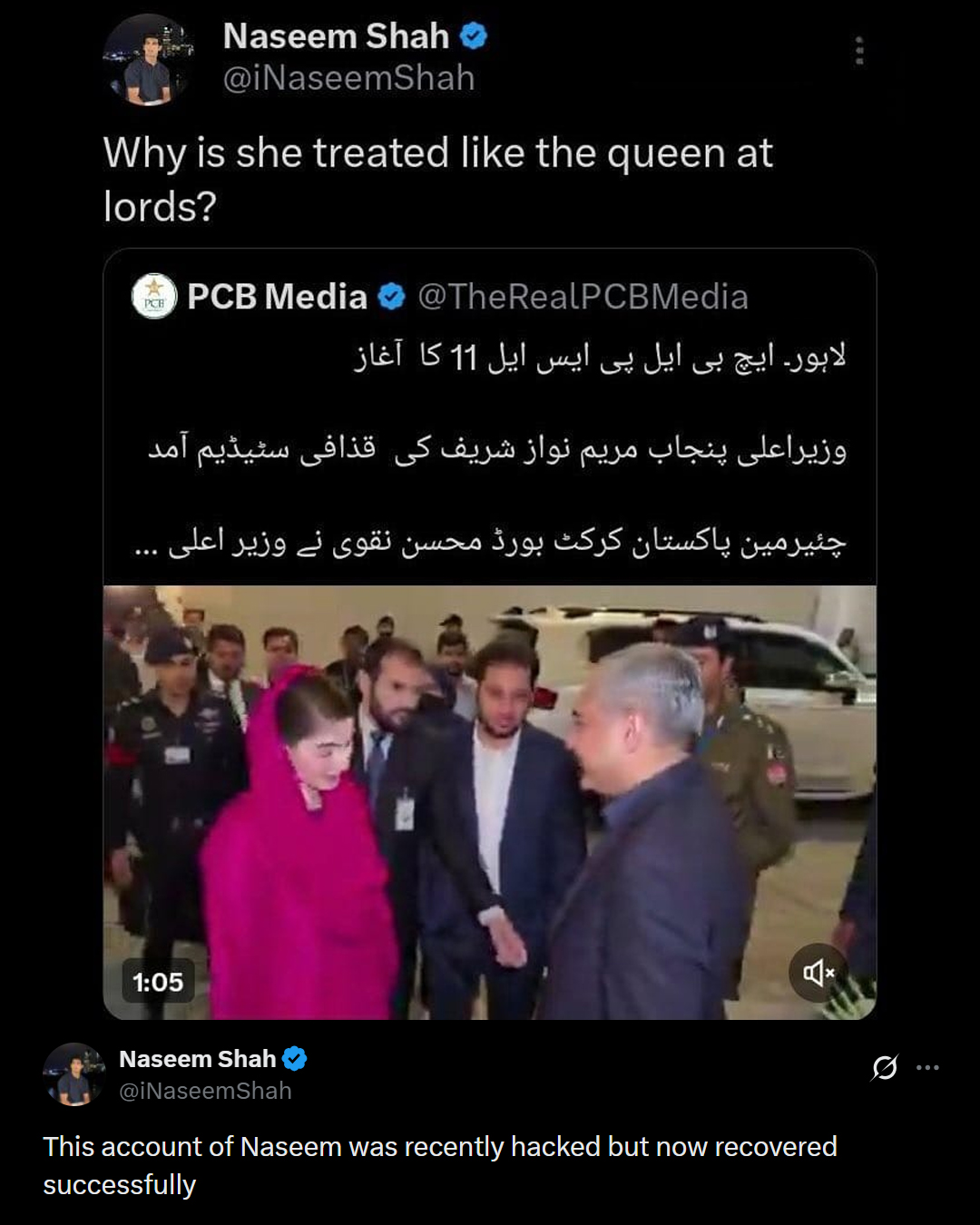Open the three-dot menu on top tweet
This screenshot has height=1225, width=980.
coord(858,51)
